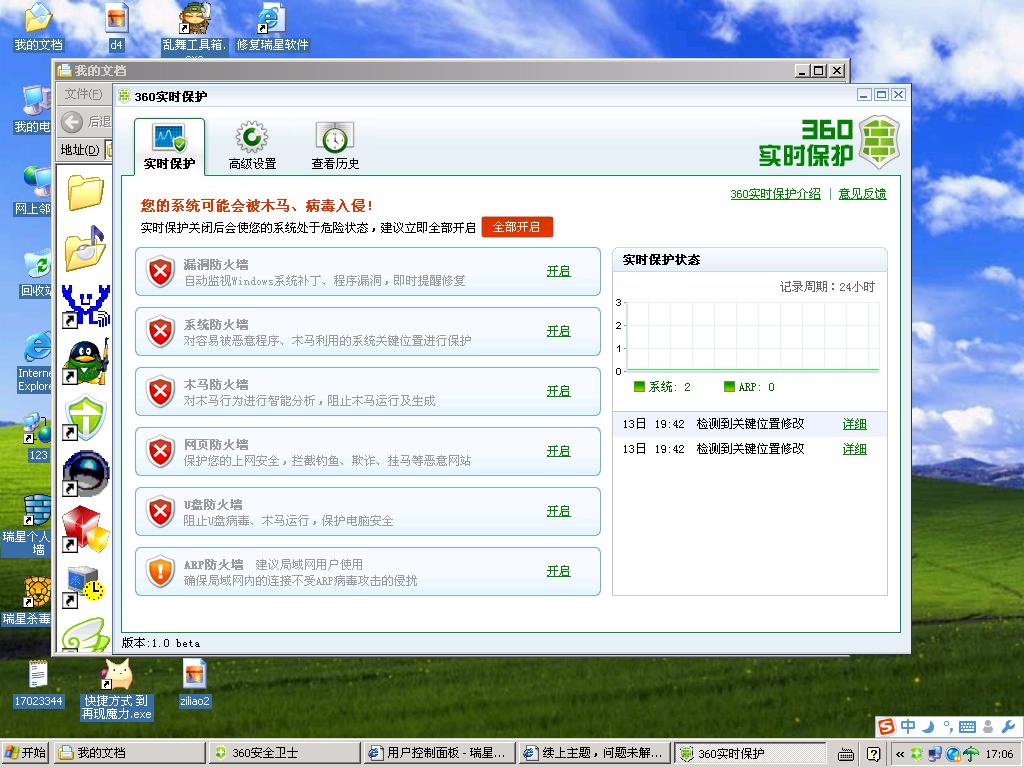Open the green arrow shield shortcut in 我的文档
The width and height of the screenshot is (1024, 768).
[x=86, y=418]
